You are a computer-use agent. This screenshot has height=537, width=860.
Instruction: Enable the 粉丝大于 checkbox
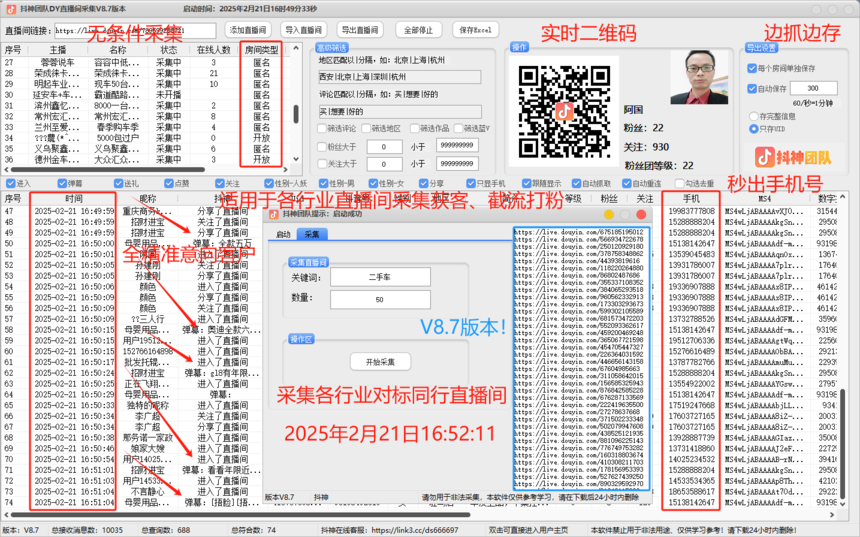tap(322, 147)
